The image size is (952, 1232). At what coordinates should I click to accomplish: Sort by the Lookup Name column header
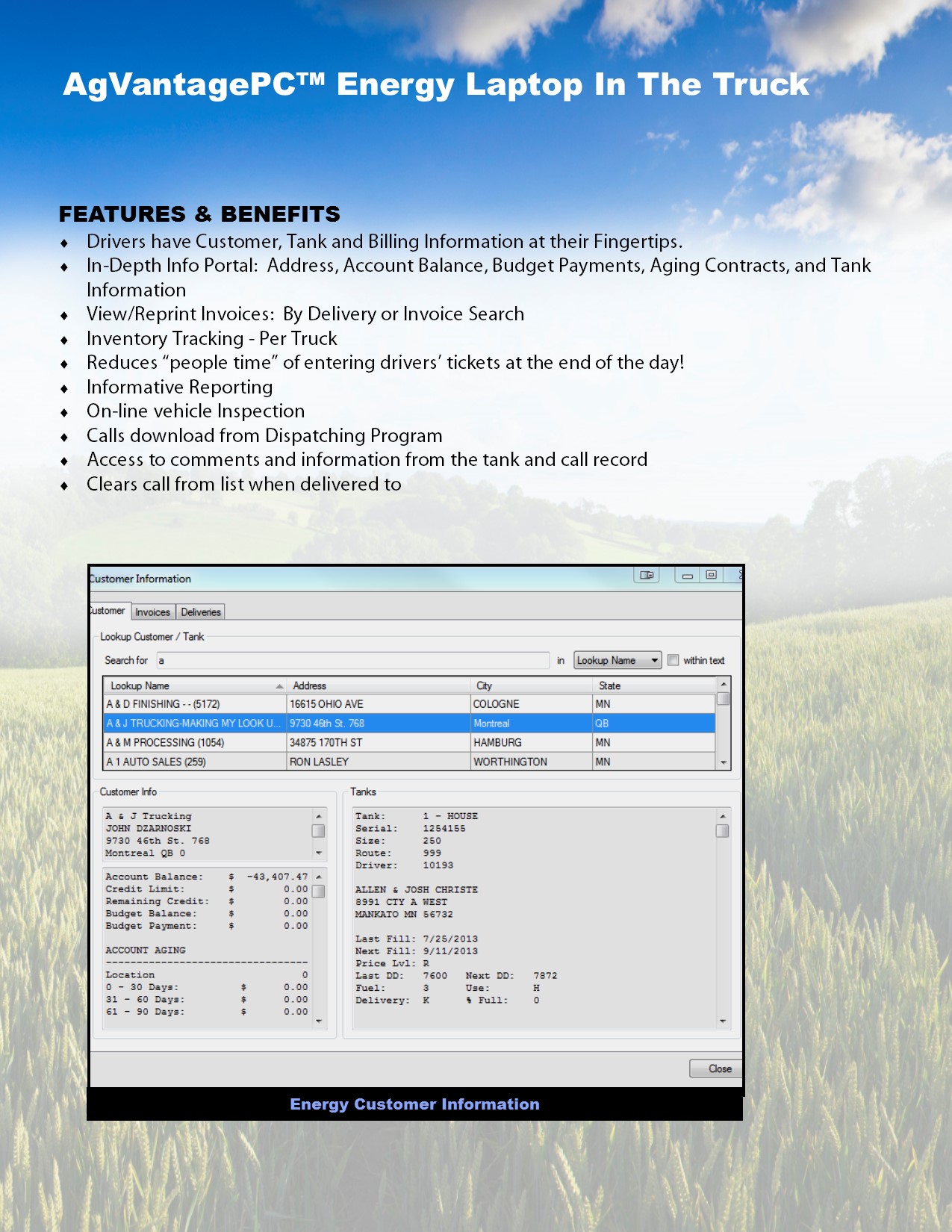click(196, 685)
